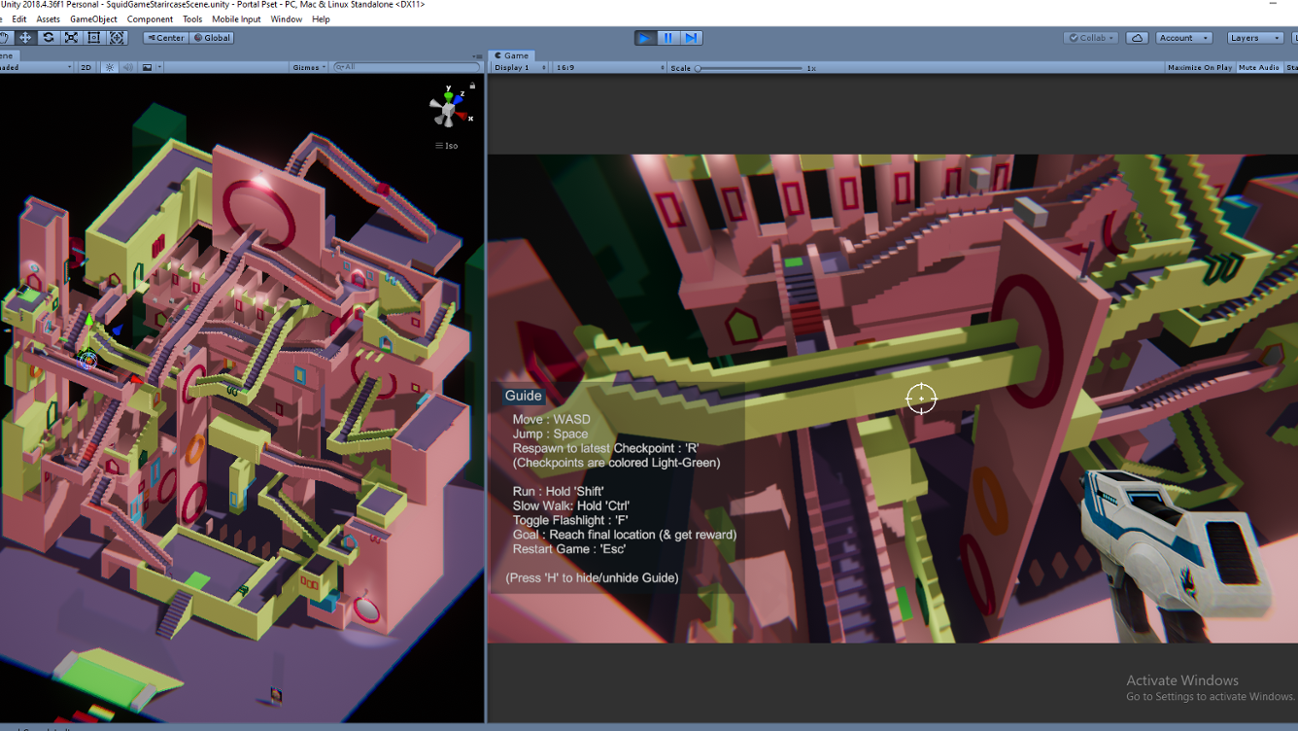Enable Mute Audio in Game view
The image size is (1298, 731).
[x=1258, y=66]
